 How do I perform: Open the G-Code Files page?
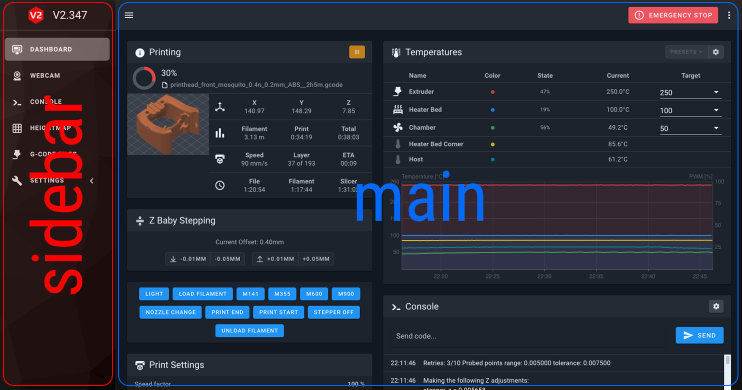[57, 154]
